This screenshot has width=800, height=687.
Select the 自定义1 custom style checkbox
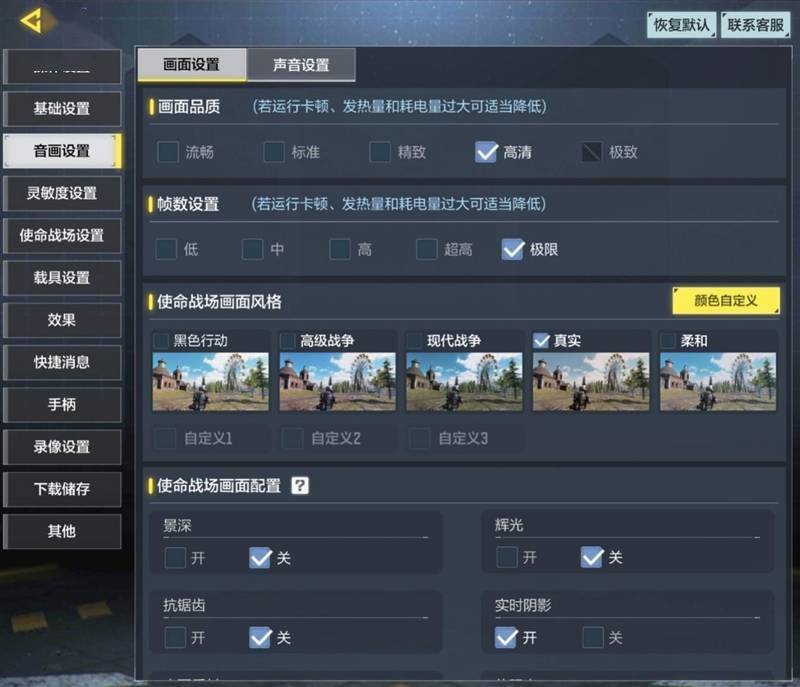pyautogui.click(x=165, y=438)
